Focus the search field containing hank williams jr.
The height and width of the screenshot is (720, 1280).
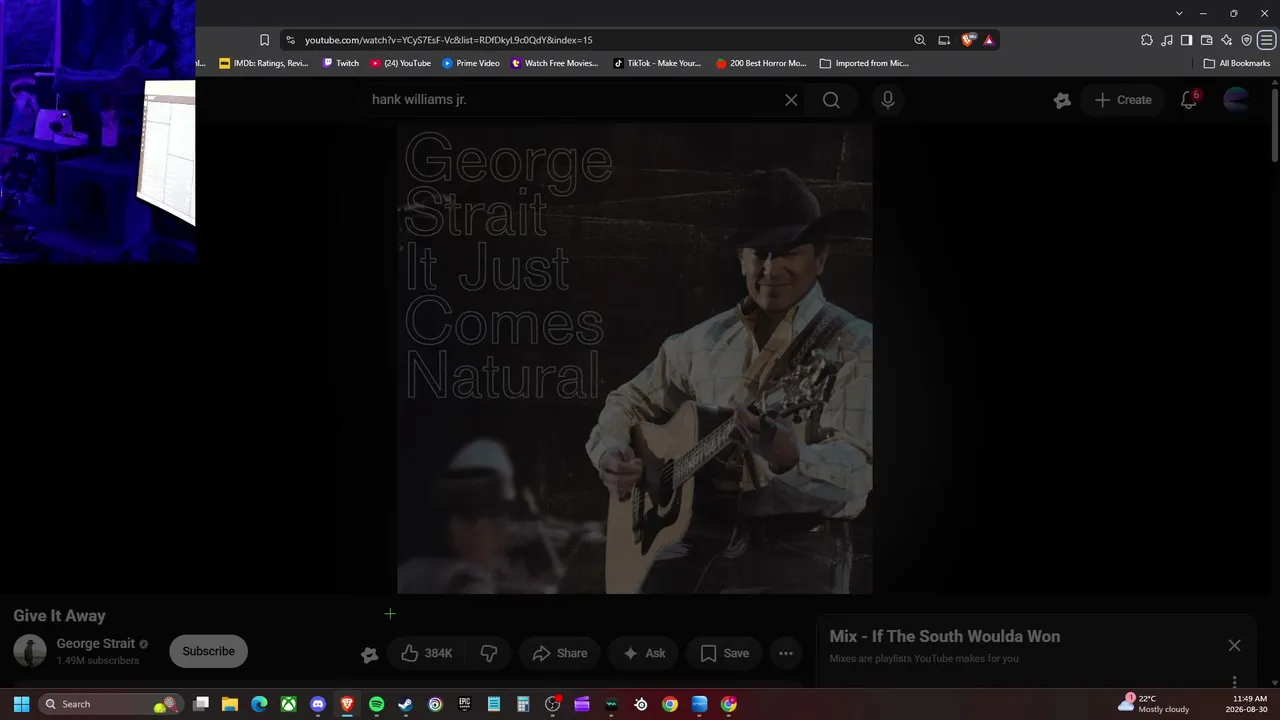573,100
